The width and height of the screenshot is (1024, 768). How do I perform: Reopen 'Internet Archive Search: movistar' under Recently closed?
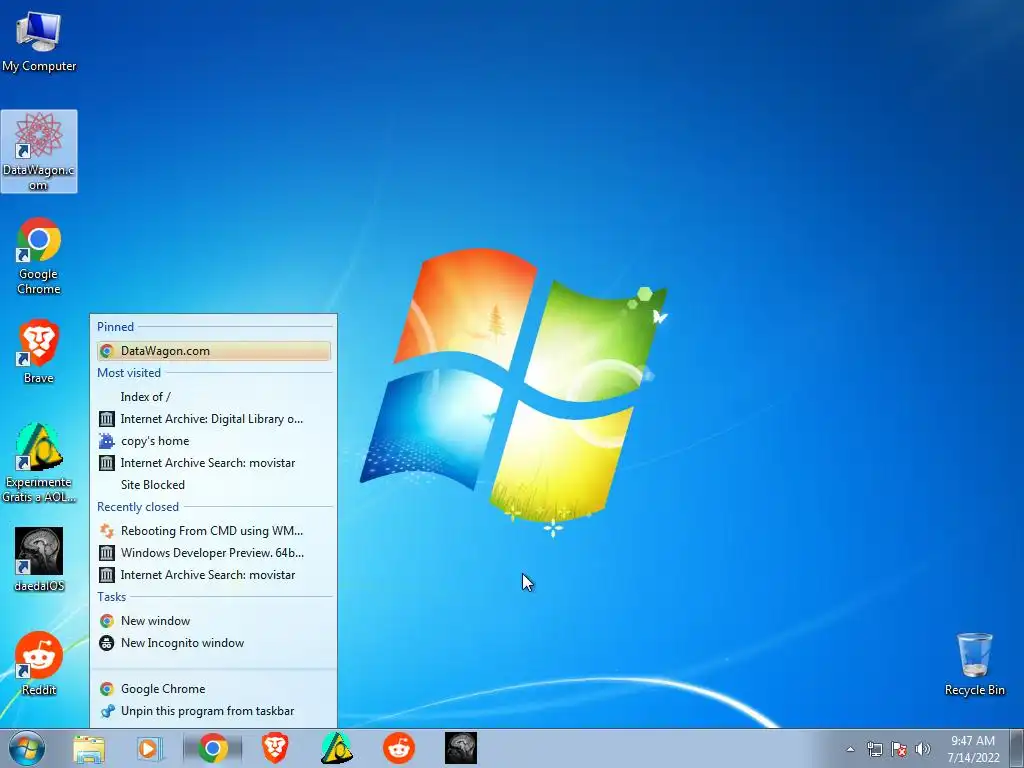tap(214, 575)
